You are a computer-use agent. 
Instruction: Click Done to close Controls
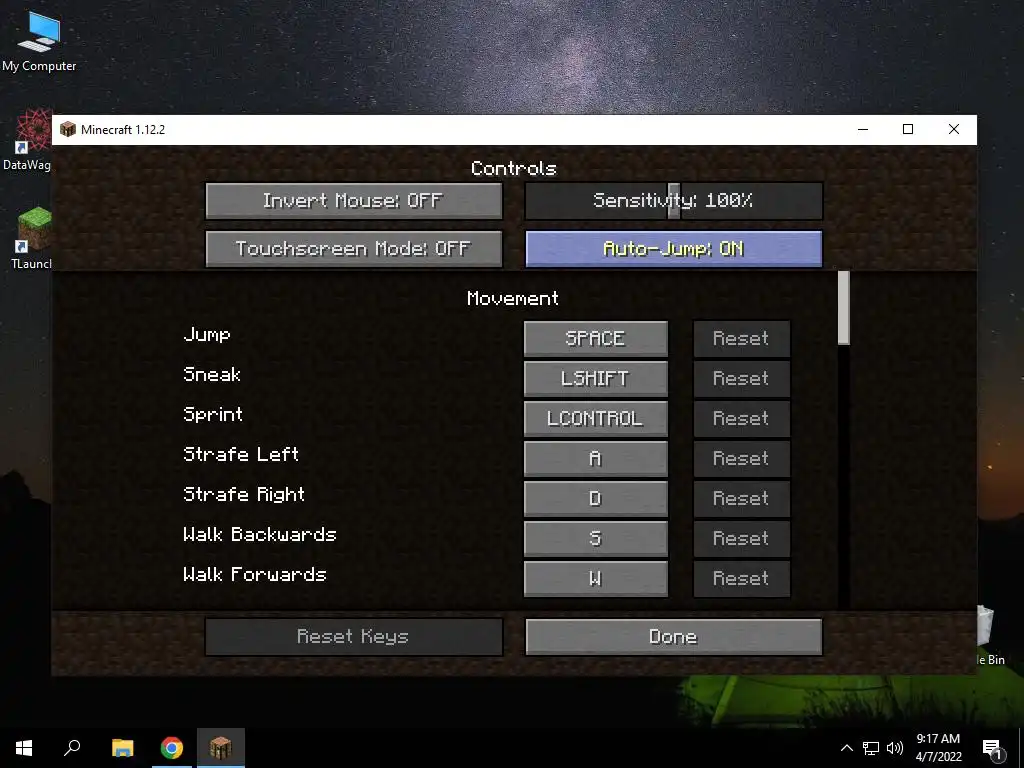[x=674, y=637]
